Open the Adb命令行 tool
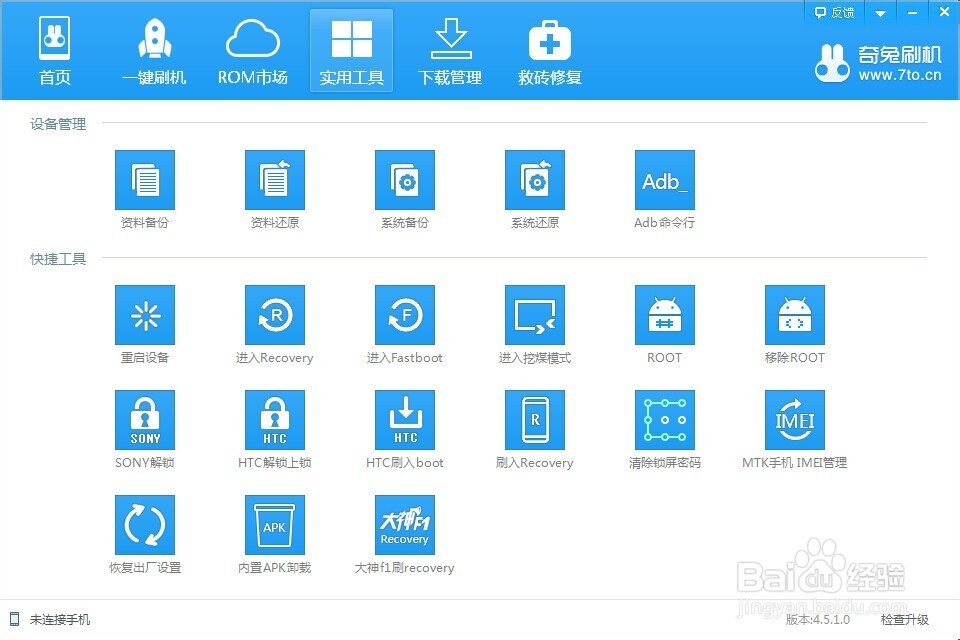 [665, 180]
